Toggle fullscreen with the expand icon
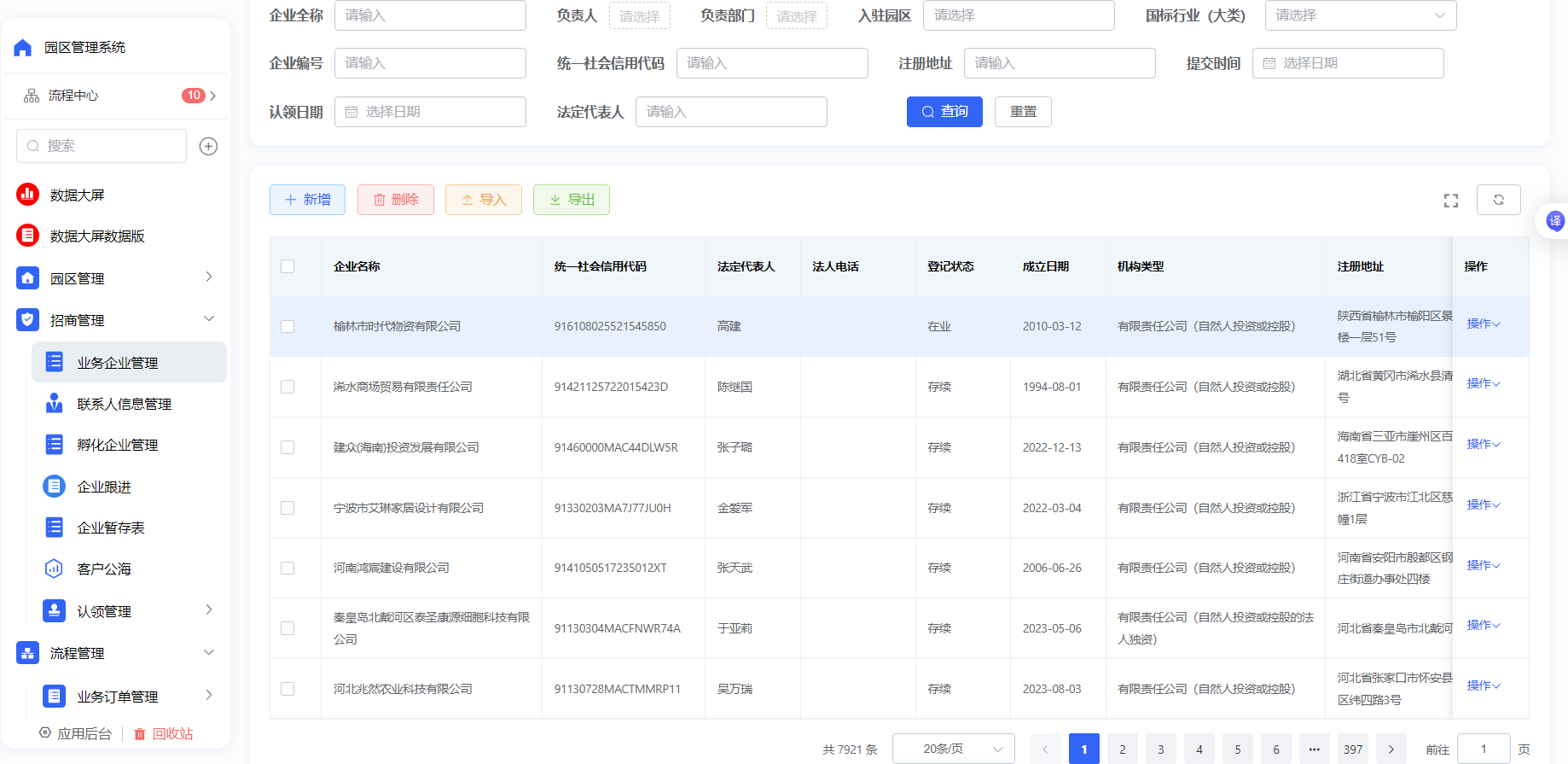1568x764 pixels. coord(1451,201)
